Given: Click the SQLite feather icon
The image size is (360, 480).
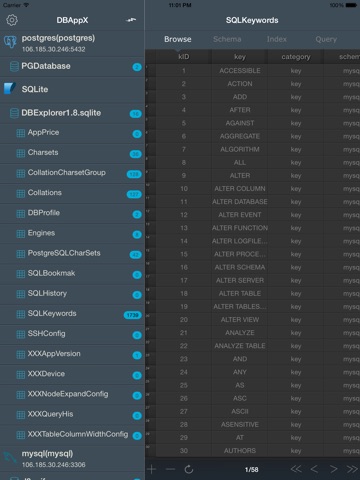Looking at the screenshot, I should click(x=10, y=88).
